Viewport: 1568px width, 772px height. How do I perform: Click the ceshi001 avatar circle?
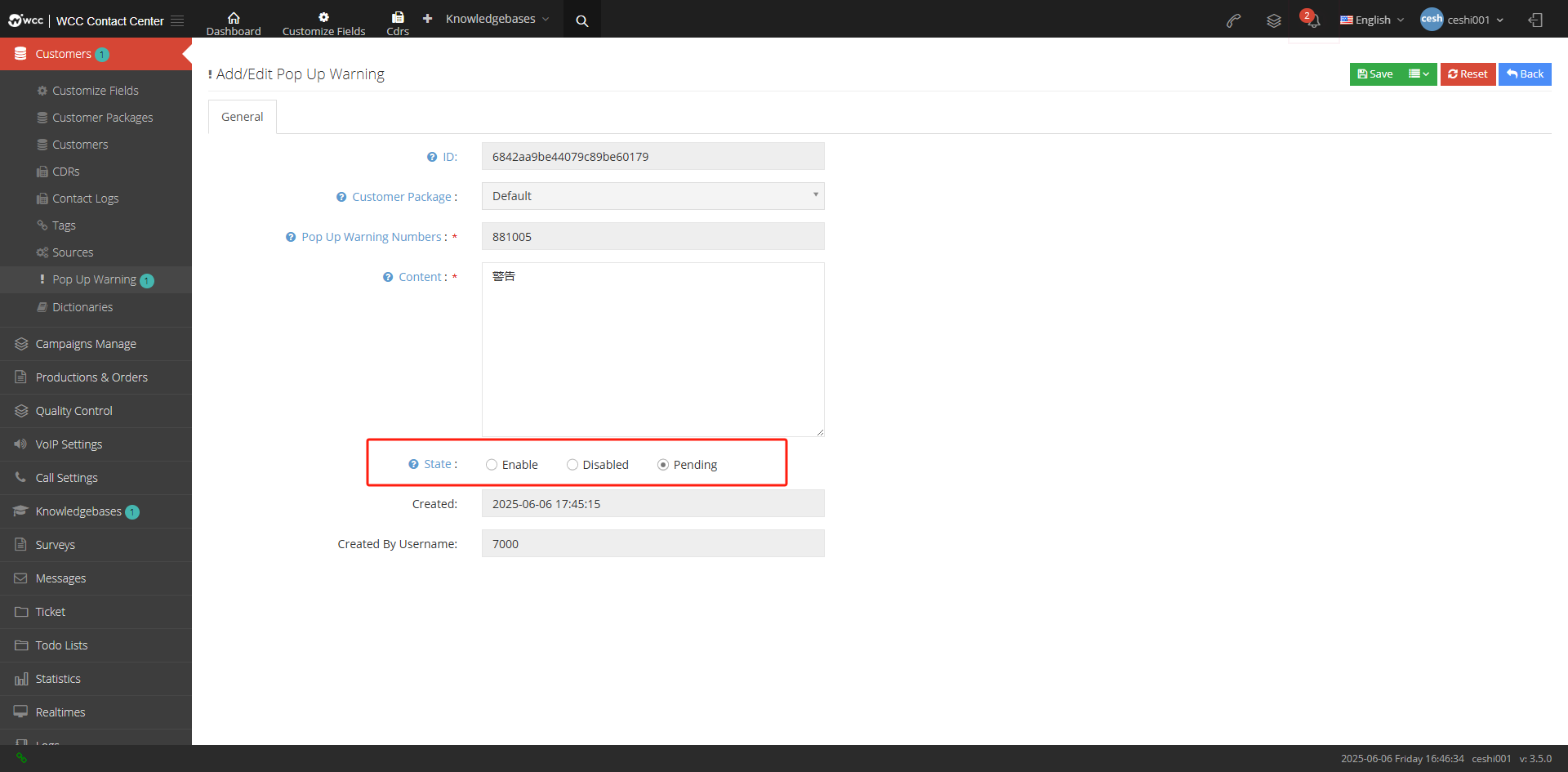(1432, 19)
